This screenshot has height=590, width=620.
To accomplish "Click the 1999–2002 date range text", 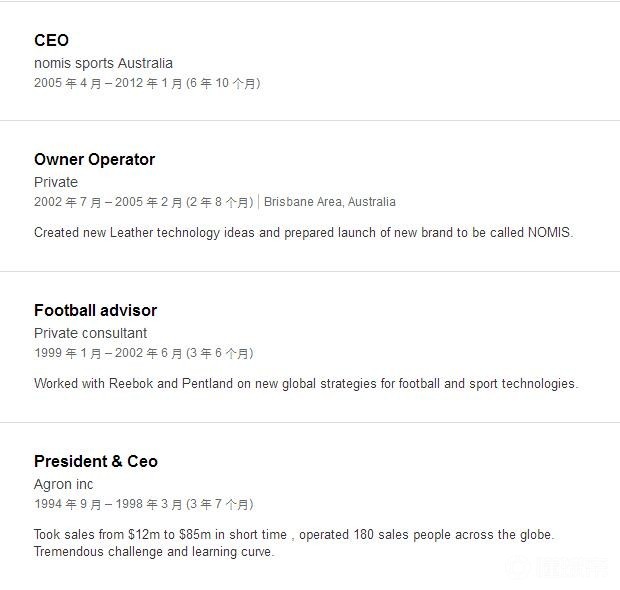I will coord(108,353).
